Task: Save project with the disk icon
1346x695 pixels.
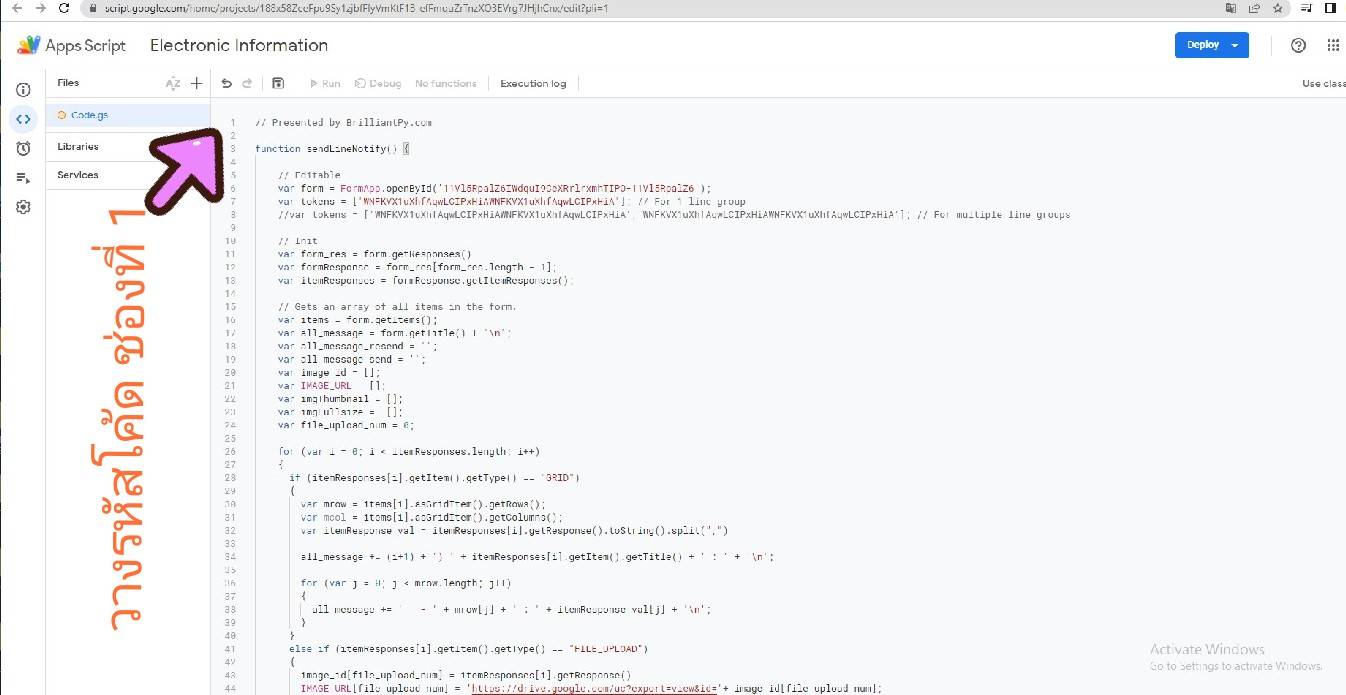Action: [x=278, y=84]
